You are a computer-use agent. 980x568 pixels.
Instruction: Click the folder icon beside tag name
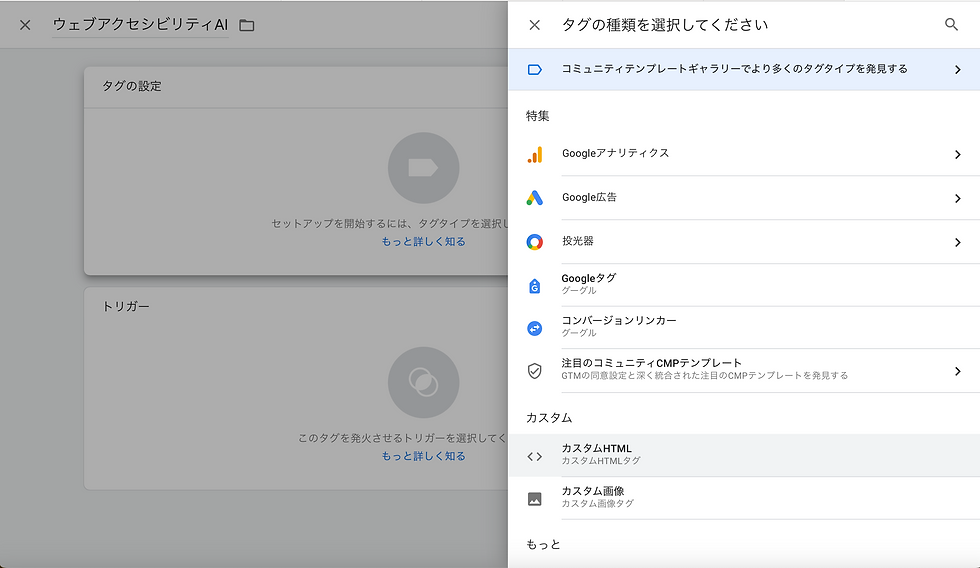[x=247, y=26]
